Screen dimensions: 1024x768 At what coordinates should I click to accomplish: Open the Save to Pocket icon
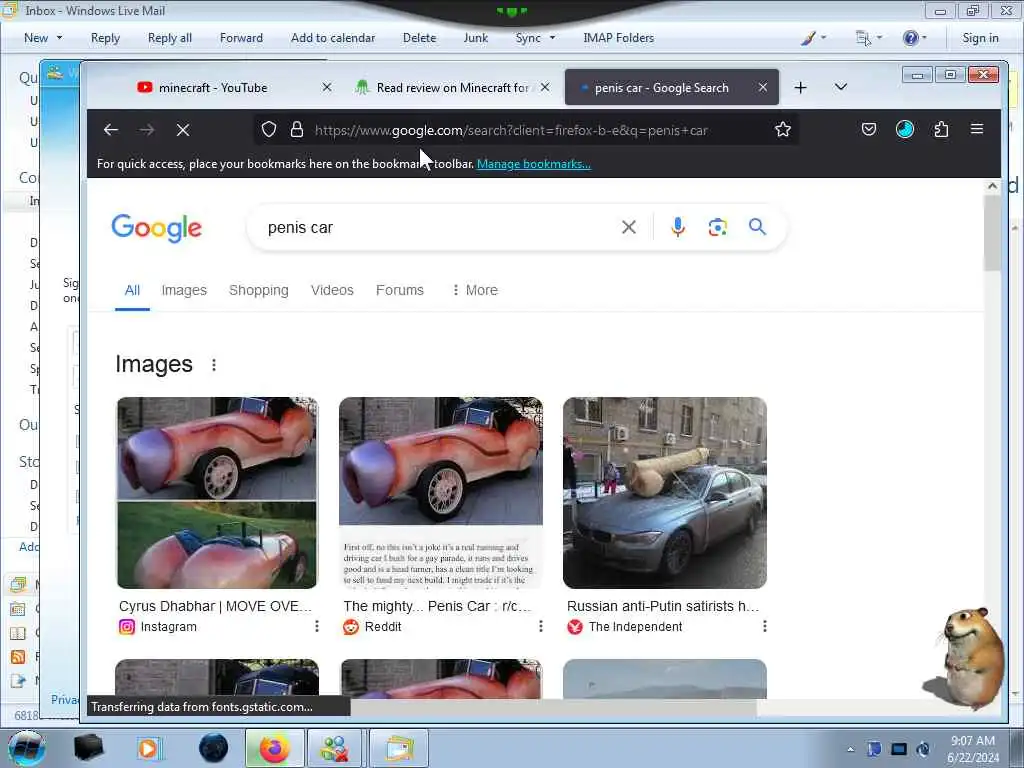click(x=869, y=129)
